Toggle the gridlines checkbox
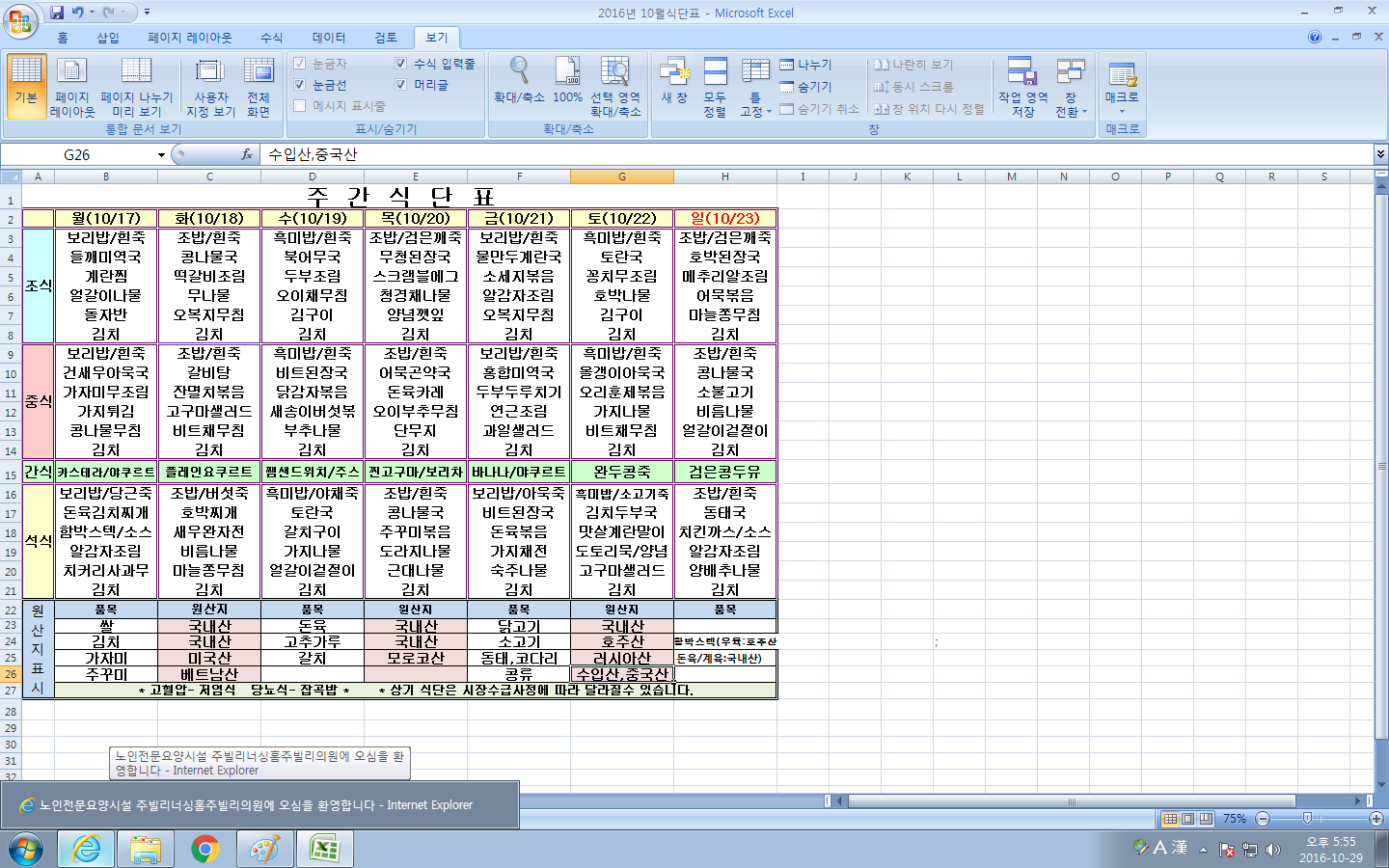This screenshot has height=868, width=1389. [300, 85]
